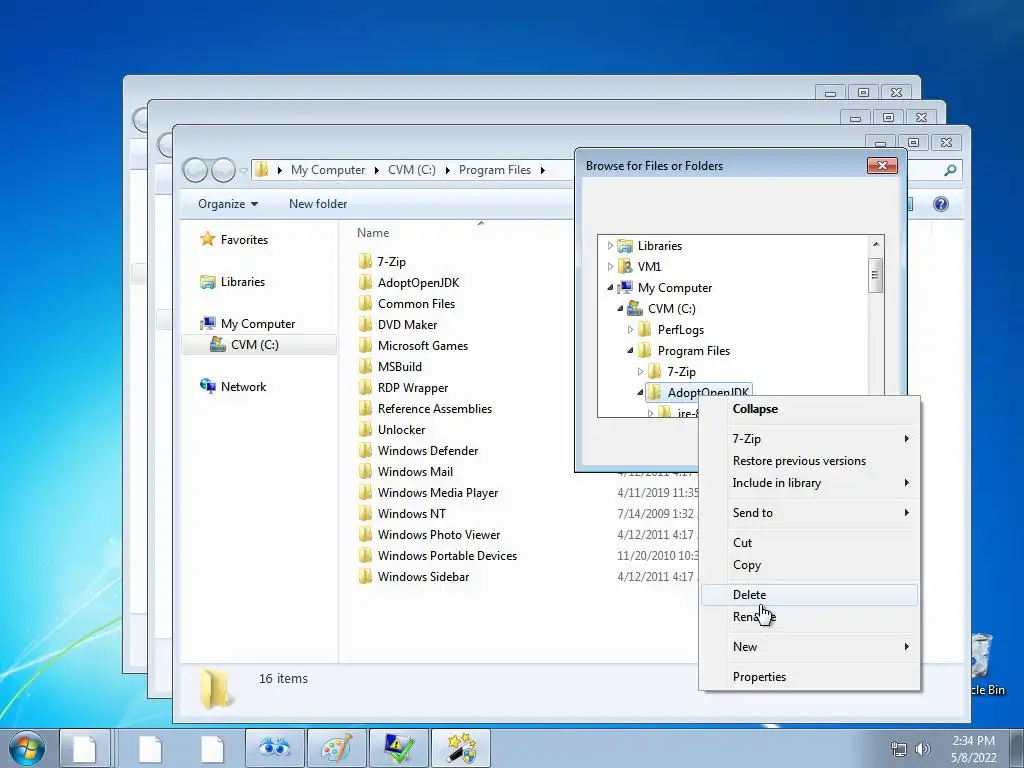Click the volume speaker tray icon
1024x768 pixels.
click(x=923, y=749)
